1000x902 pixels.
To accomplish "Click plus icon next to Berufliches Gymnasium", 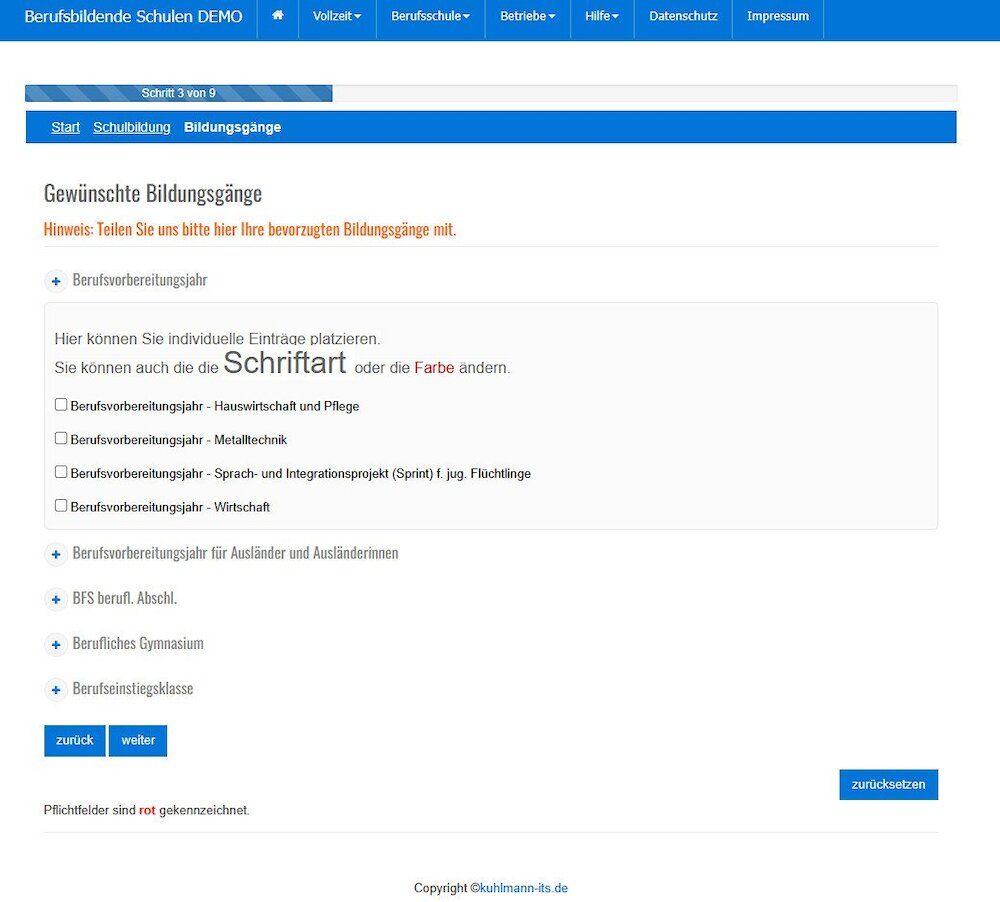I will pyautogui.click(x=56, y=645).
